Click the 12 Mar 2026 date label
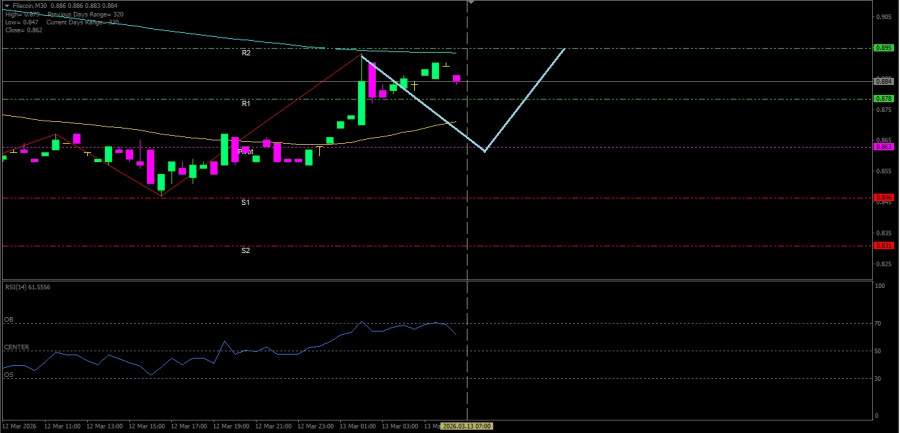The image size is (900, 433). (x=18, y=427)
